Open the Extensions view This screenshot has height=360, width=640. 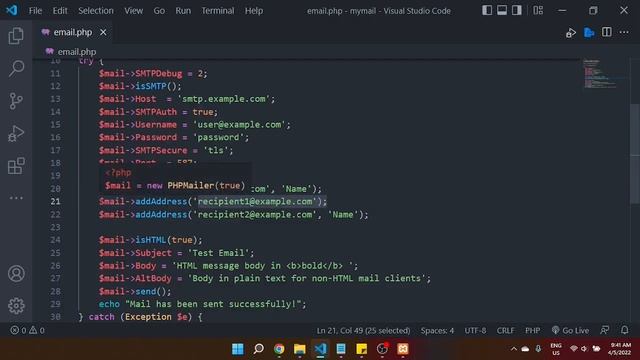16,166
